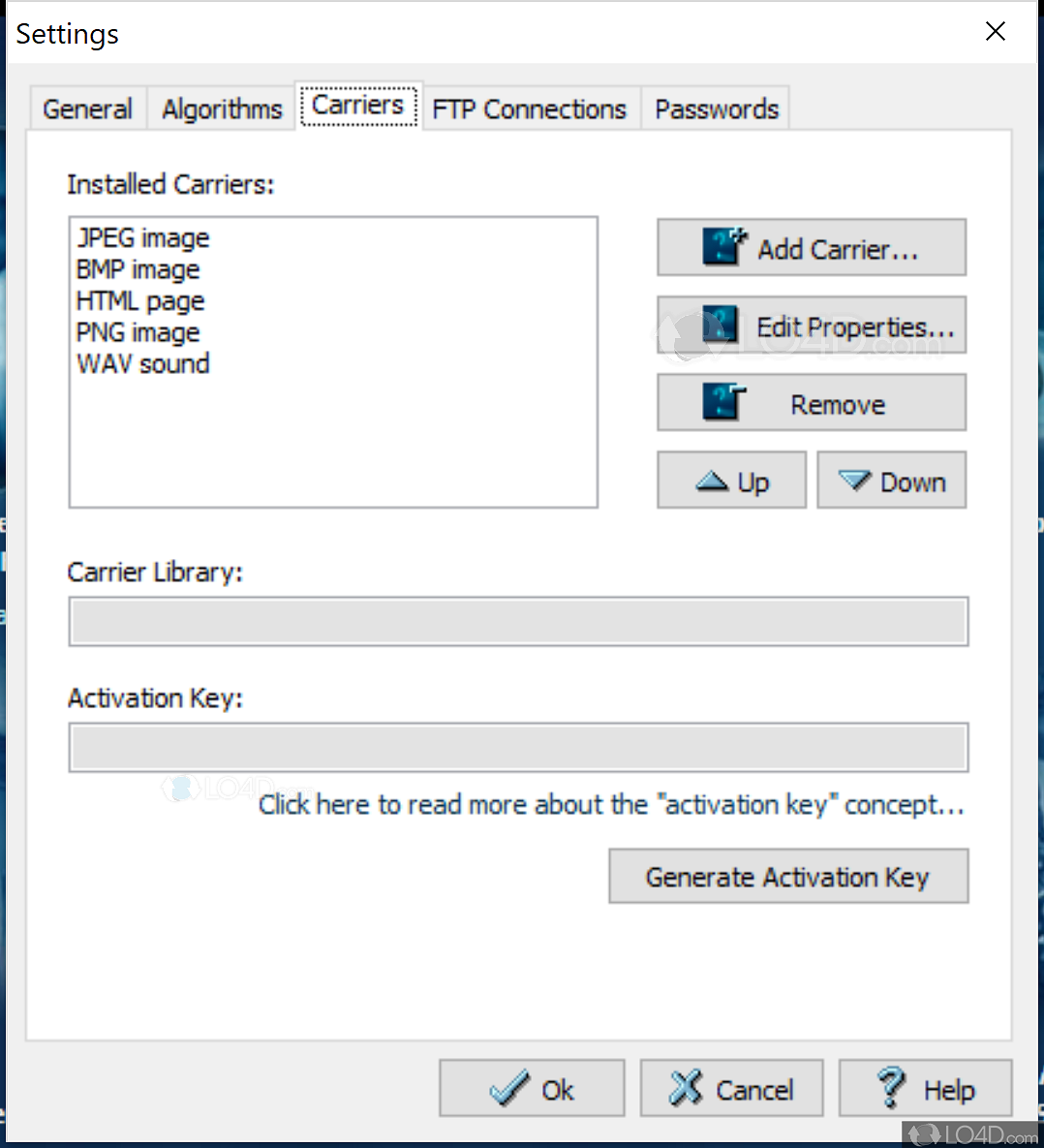
Task: Switch to the FTP Connections tab
Action: (529, 109)
